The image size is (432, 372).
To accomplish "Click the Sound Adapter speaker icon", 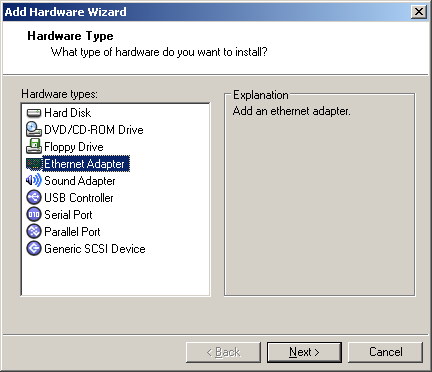I will pos(34,181).
